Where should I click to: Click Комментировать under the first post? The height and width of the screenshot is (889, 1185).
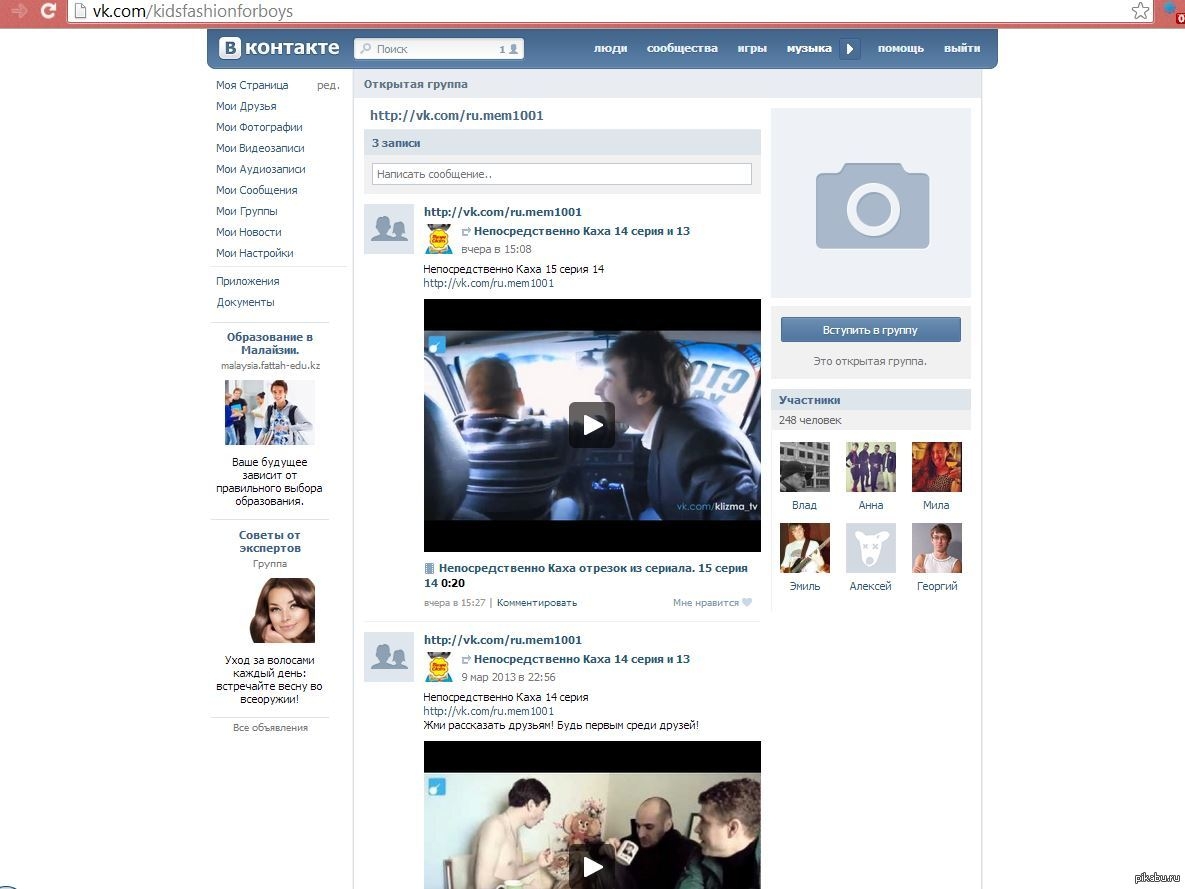click(537, 603)
